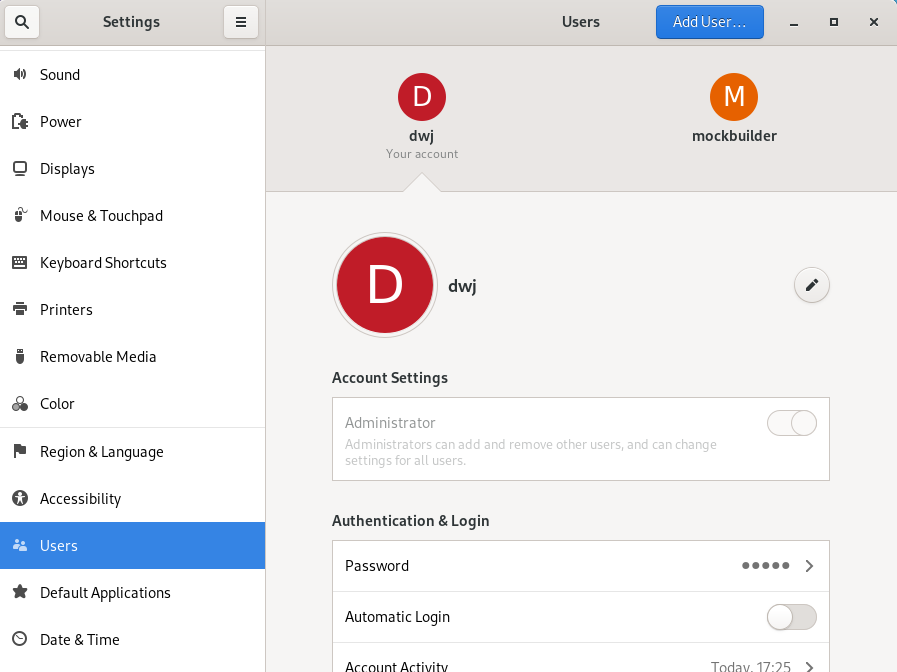Image resolution: width=897 pixels, height=672 pixels.
Task: Enable the Automatic Login switch
Action: coord(792,617)
